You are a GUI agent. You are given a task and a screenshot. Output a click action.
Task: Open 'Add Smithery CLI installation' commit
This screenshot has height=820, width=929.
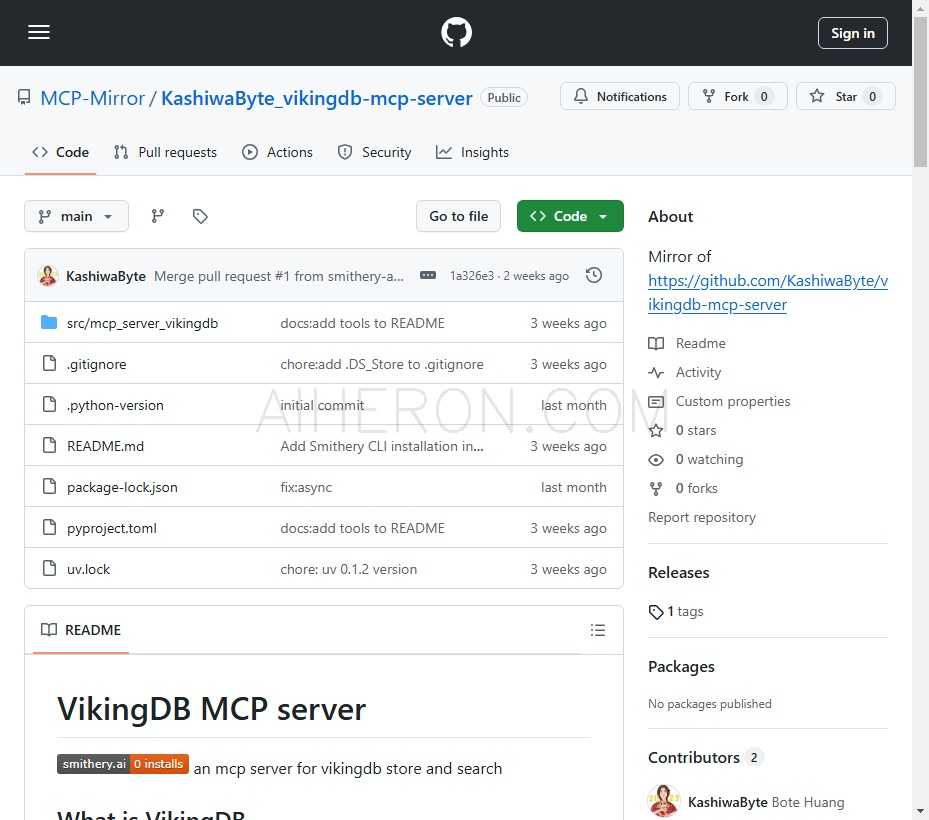tap(382, 446)
